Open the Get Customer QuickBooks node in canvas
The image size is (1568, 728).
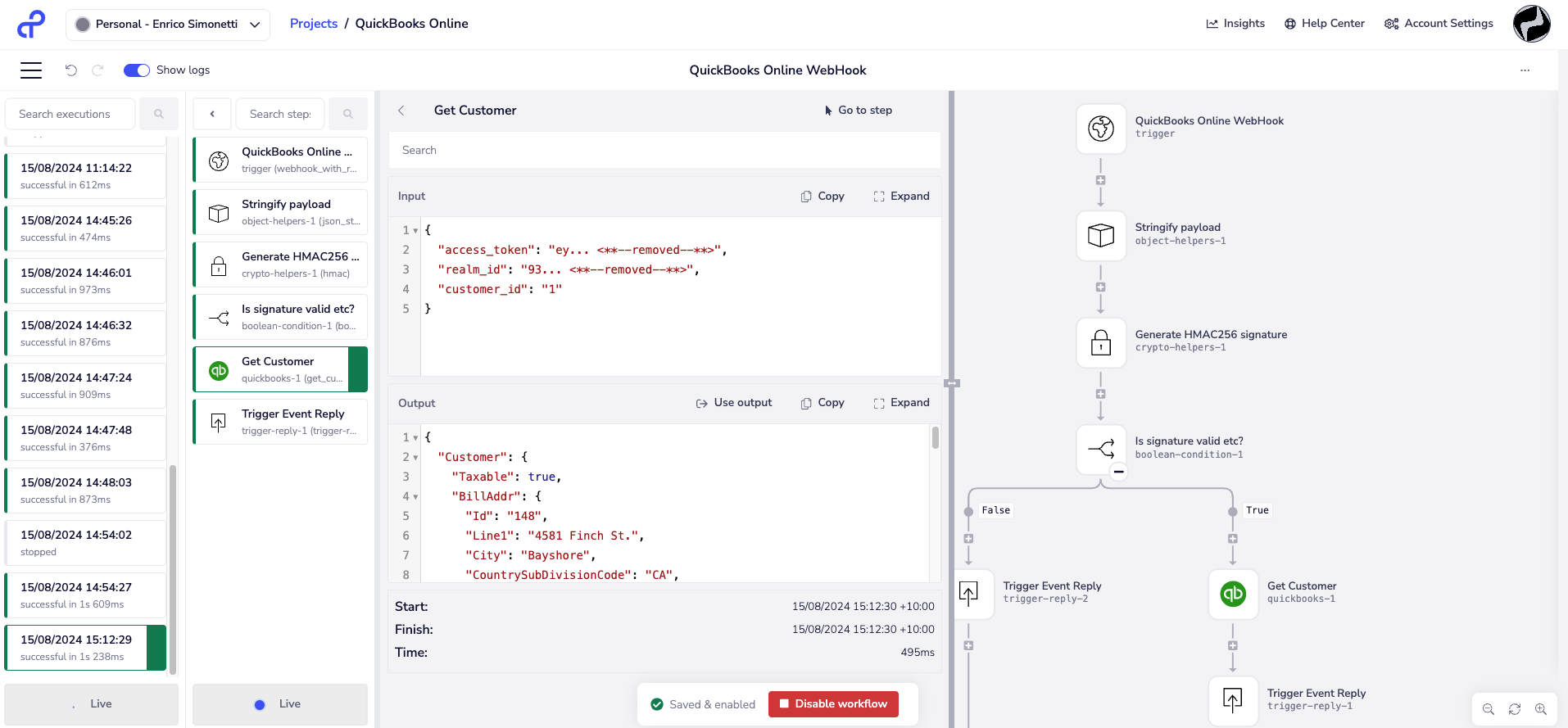[x=1233, y=594]
